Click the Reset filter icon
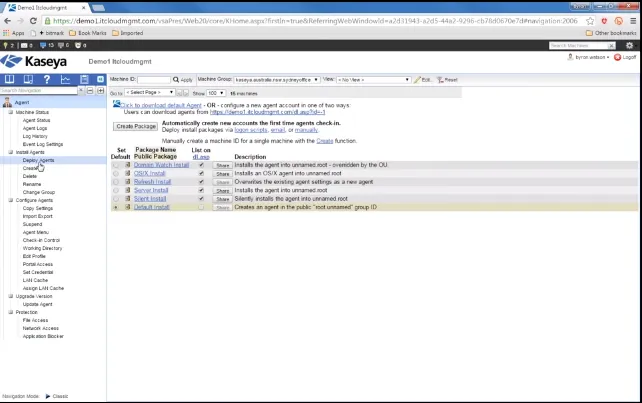The height and width of the screenshot is (403, 642). coord(440,80)
